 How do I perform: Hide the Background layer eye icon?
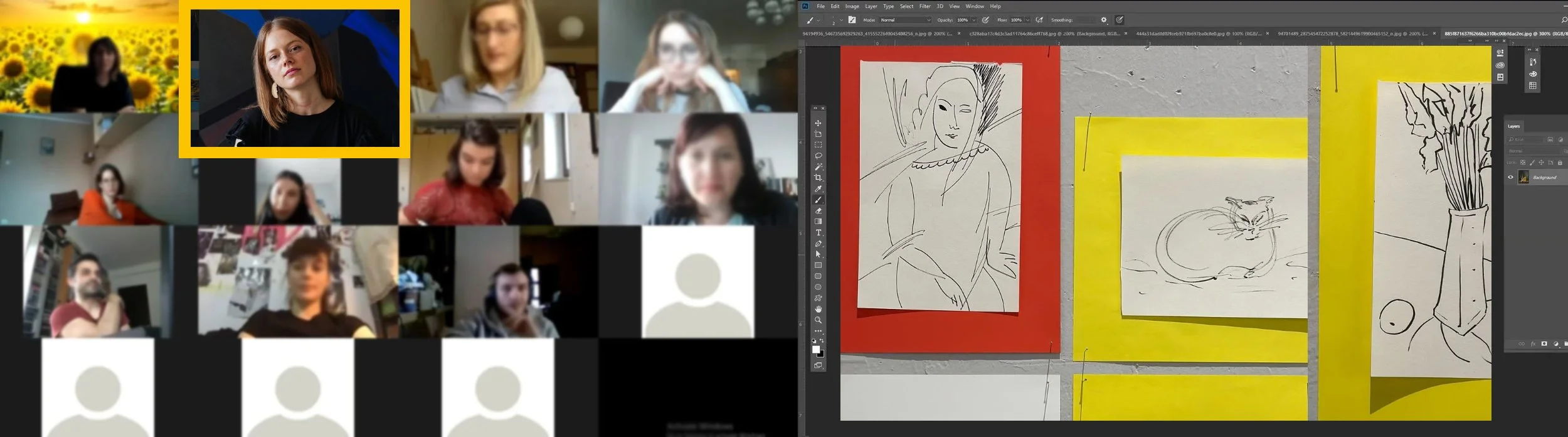tap(1510, 177)
